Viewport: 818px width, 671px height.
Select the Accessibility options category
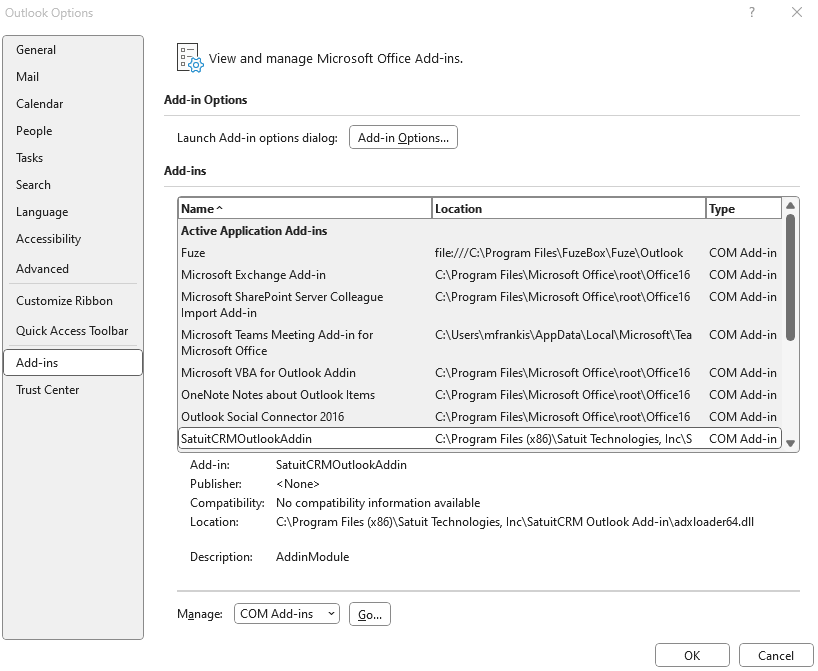[x=73, y=239]
